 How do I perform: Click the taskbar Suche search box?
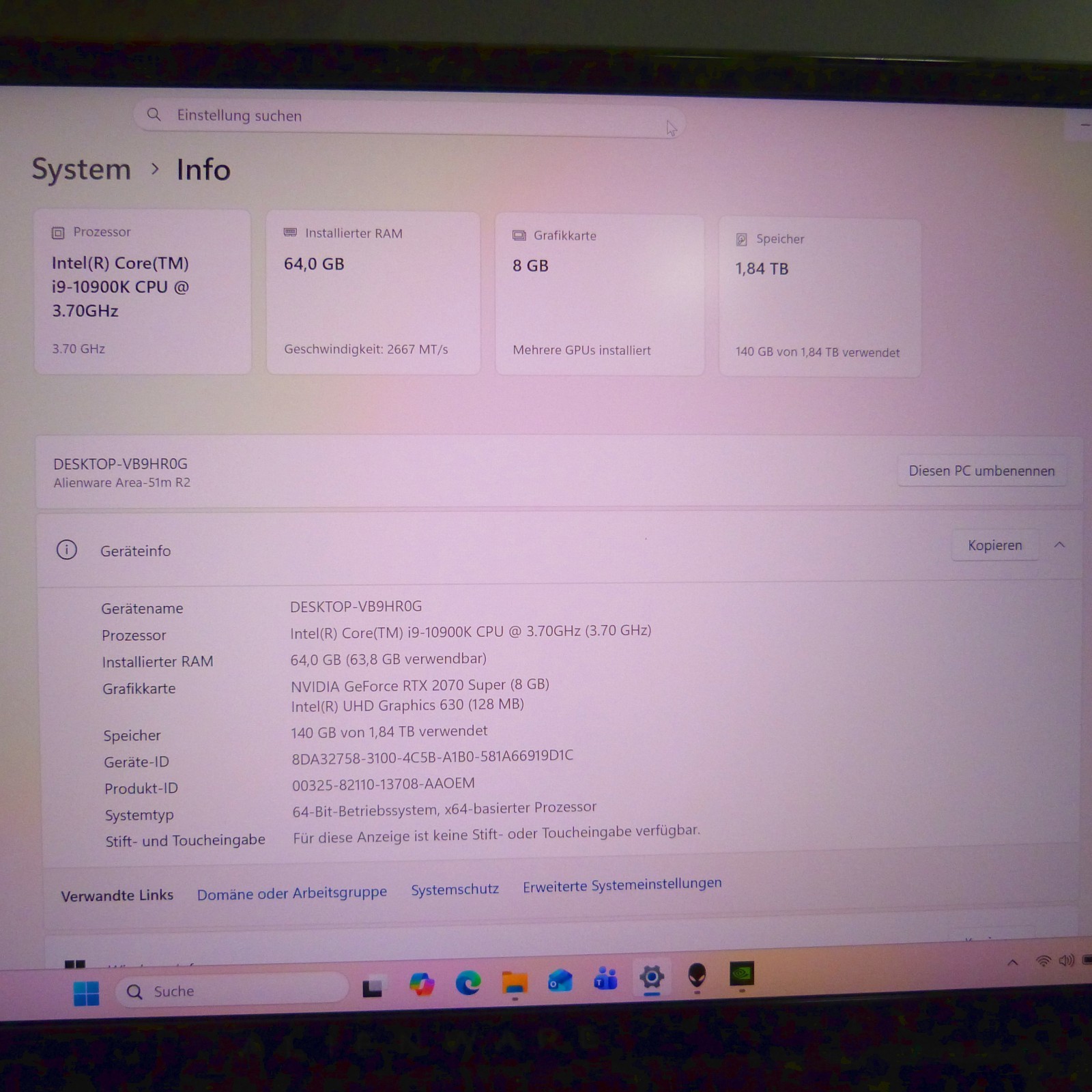232,990
